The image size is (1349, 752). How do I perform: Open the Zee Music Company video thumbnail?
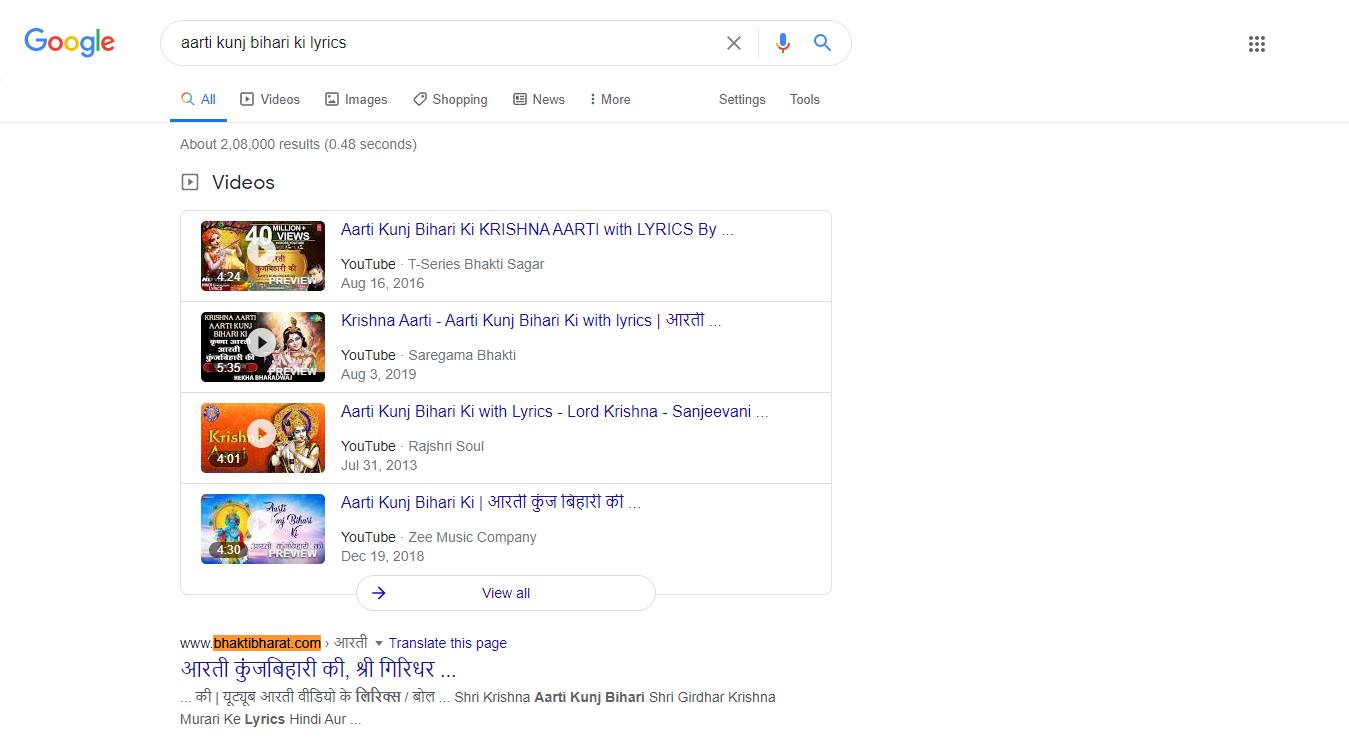(x=262, y=528)
